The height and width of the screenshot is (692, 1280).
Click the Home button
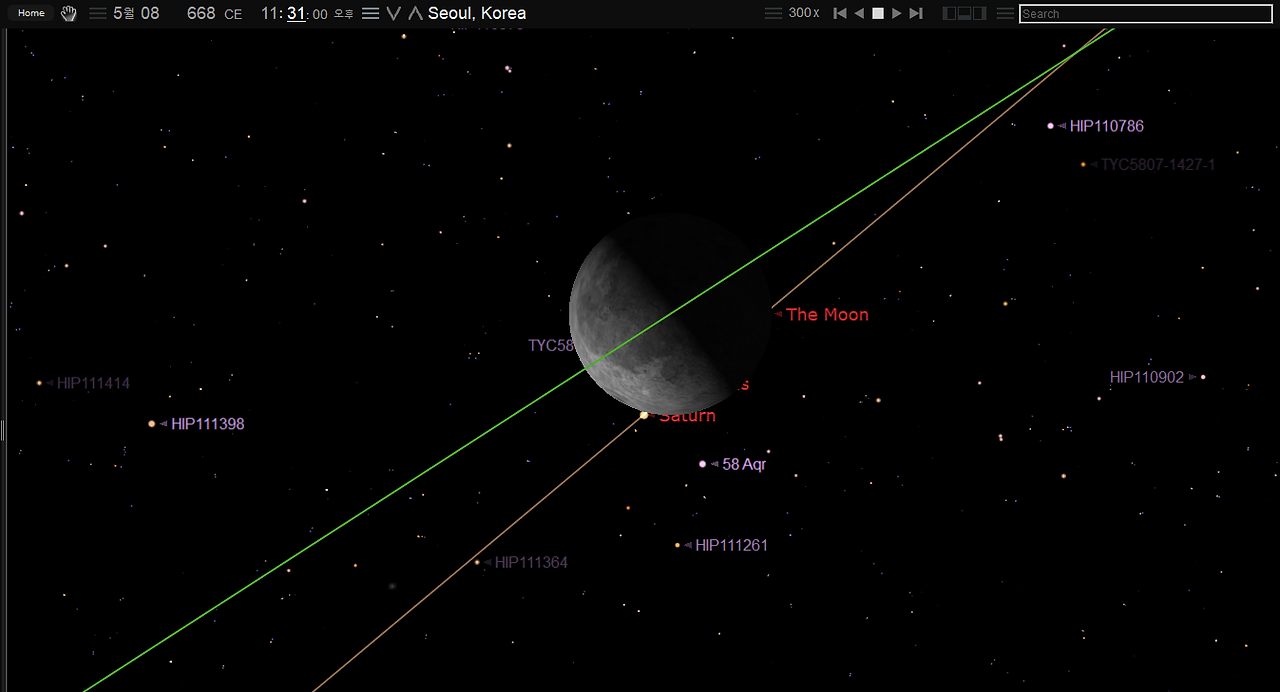point(31,13)
